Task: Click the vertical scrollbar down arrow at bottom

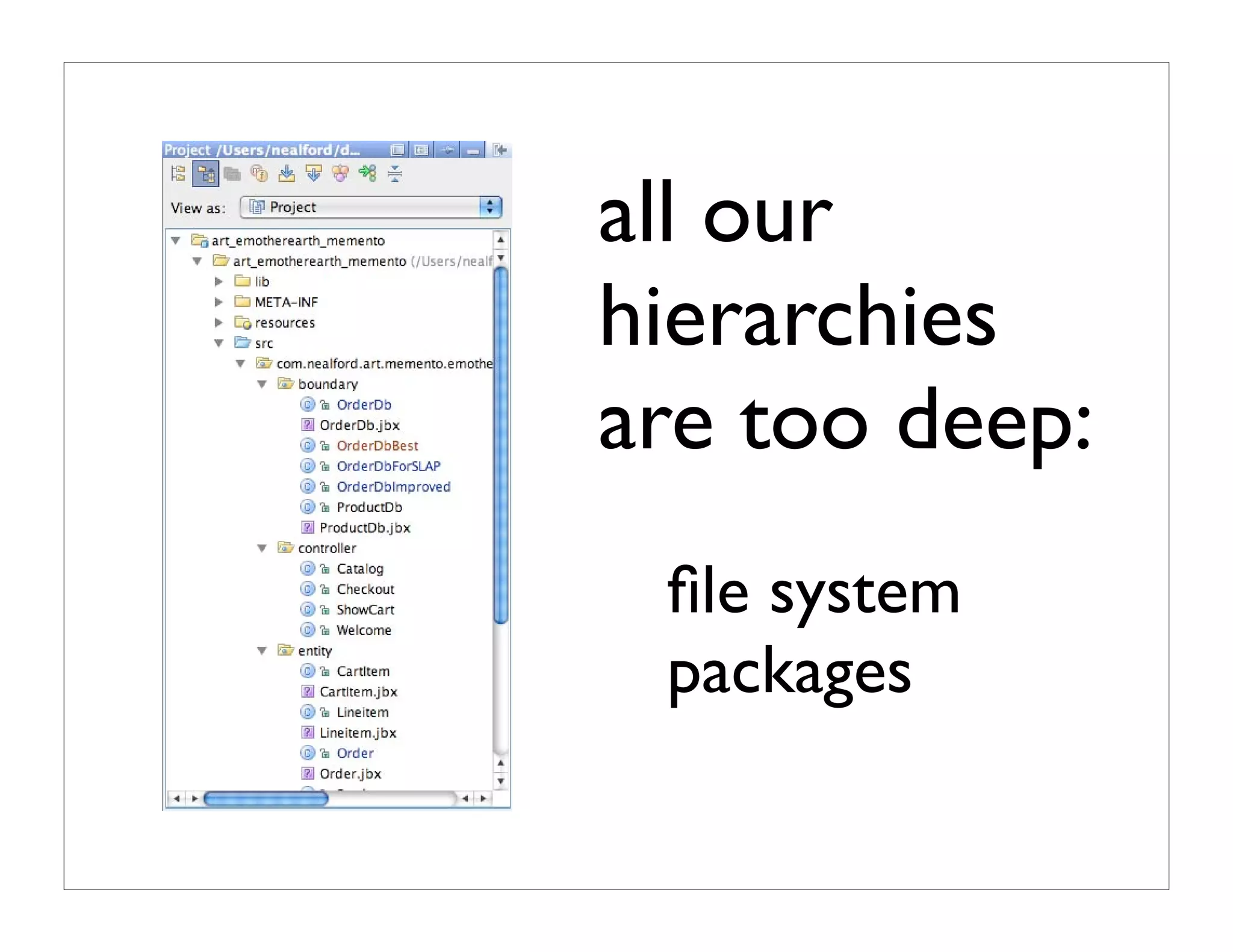Action: (x=500, y=781)
